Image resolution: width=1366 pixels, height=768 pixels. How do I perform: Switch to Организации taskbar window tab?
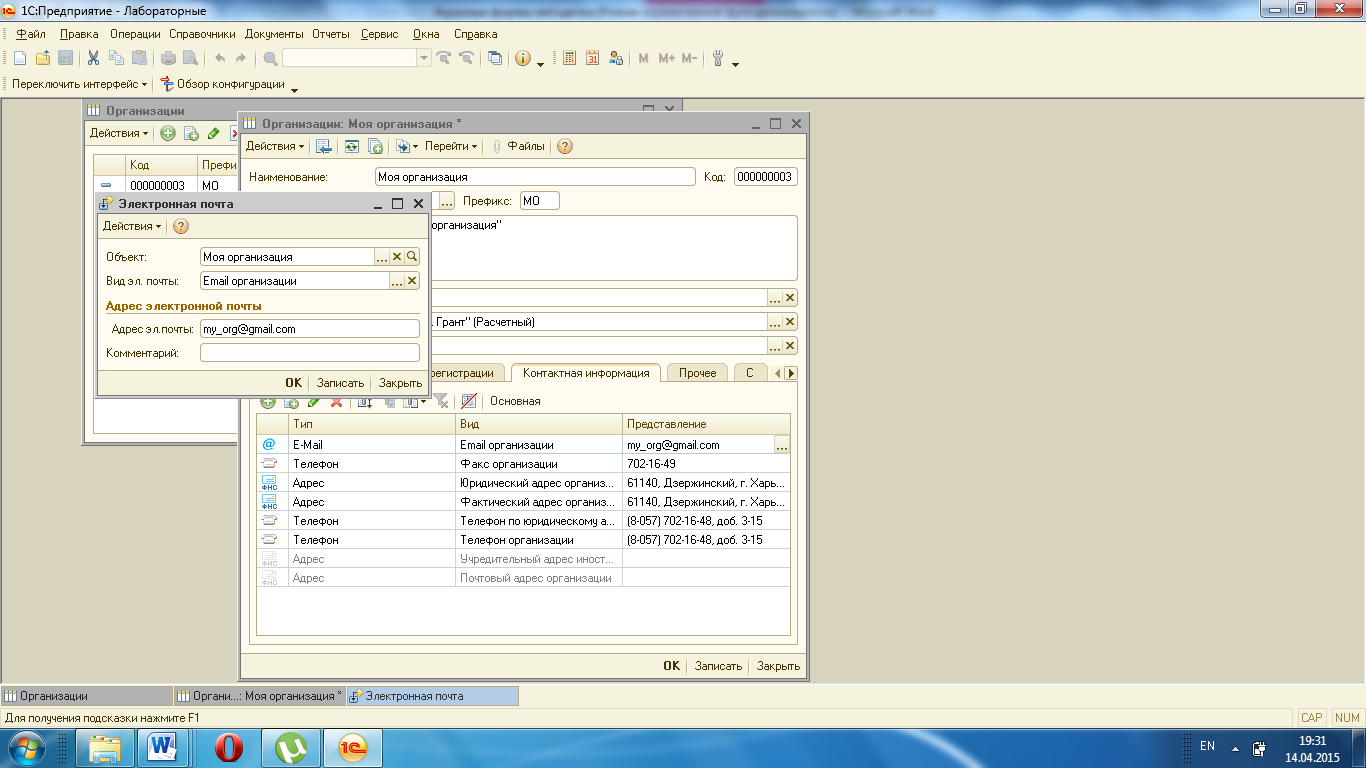pos(86,696)
